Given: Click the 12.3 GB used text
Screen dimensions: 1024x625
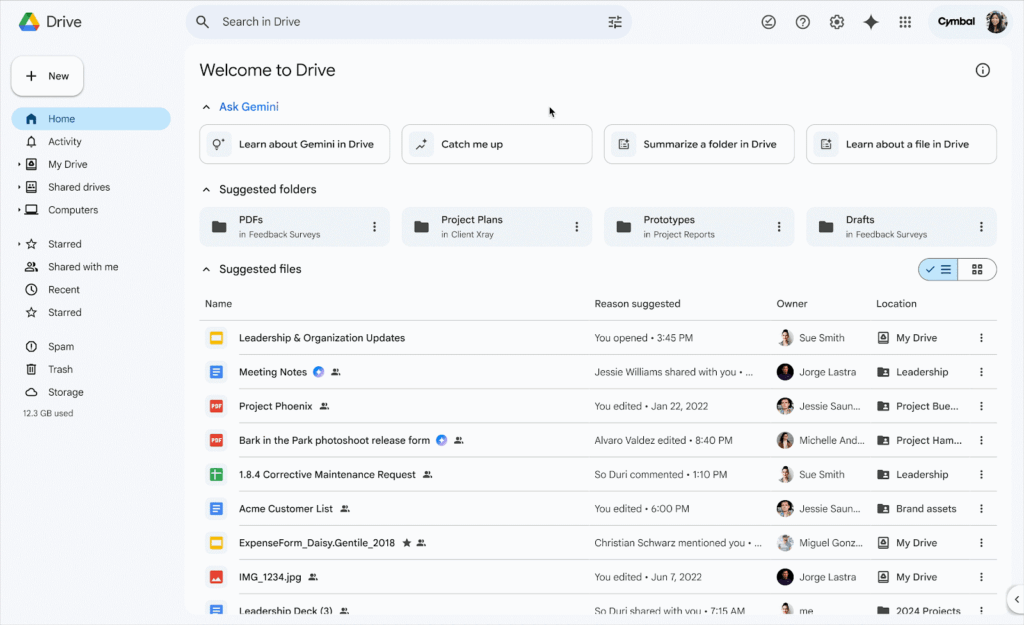Looking at the screenshot, I should click(48, 413).
